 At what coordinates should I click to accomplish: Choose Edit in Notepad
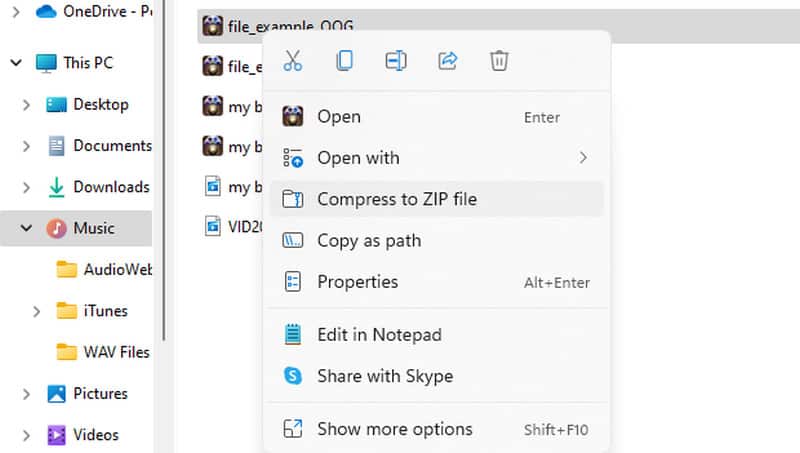pos(378,335)
